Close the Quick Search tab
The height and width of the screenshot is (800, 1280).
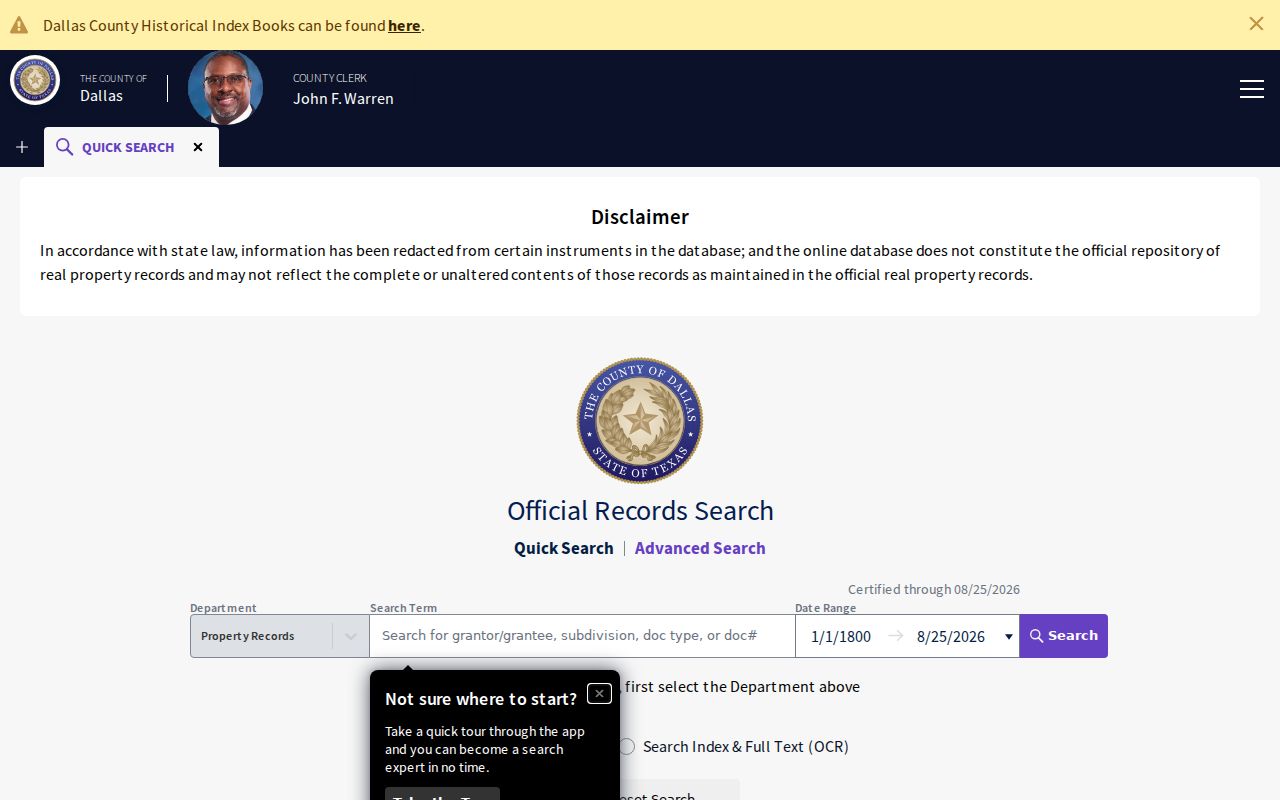coord(198,147)
